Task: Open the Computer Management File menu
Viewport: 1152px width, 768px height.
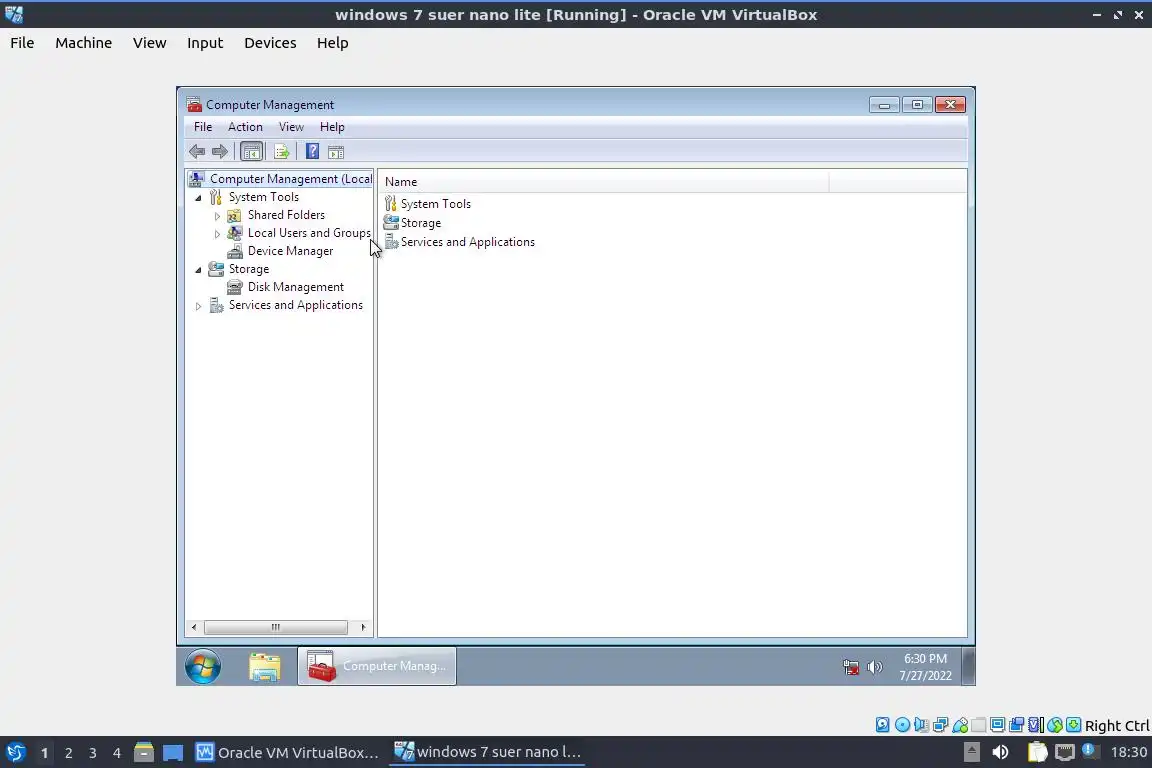Action: pos(203,126)
